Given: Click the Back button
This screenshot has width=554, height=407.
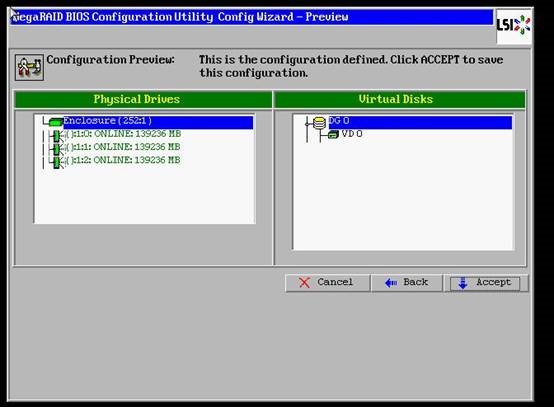Looking at the screenshot, I should pyautogui.click(x=407, y=283).
